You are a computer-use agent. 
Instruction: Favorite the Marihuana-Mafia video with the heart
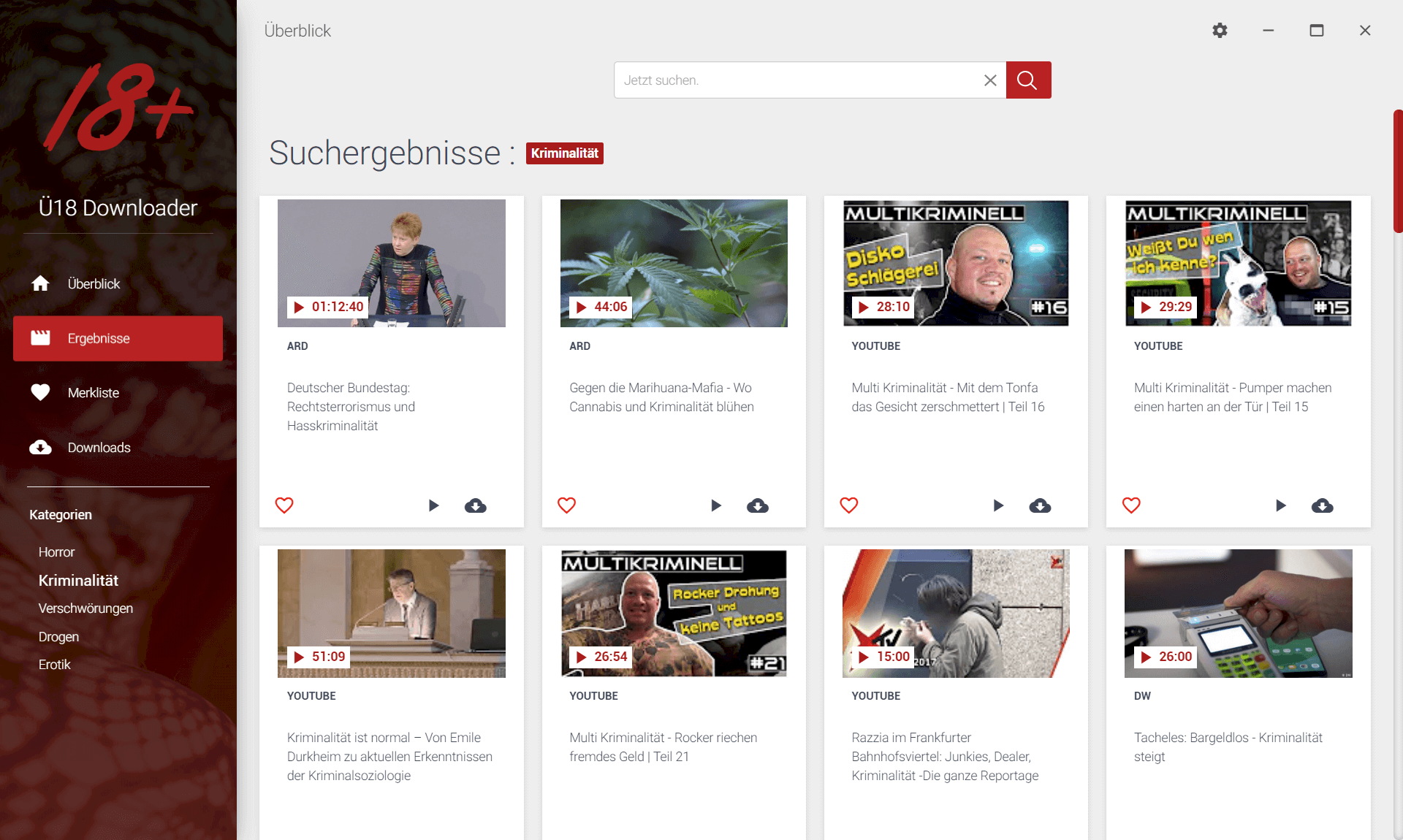[x=566, y=505]
